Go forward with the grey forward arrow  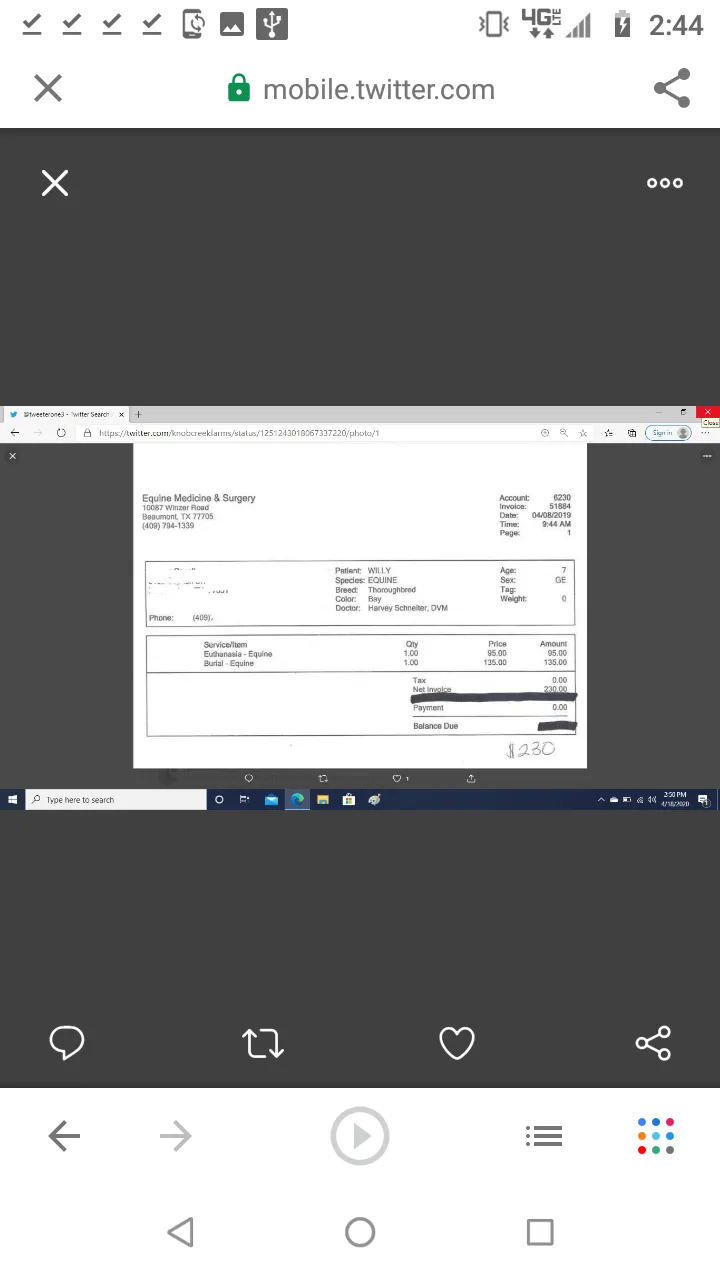tap(175, 1136)
